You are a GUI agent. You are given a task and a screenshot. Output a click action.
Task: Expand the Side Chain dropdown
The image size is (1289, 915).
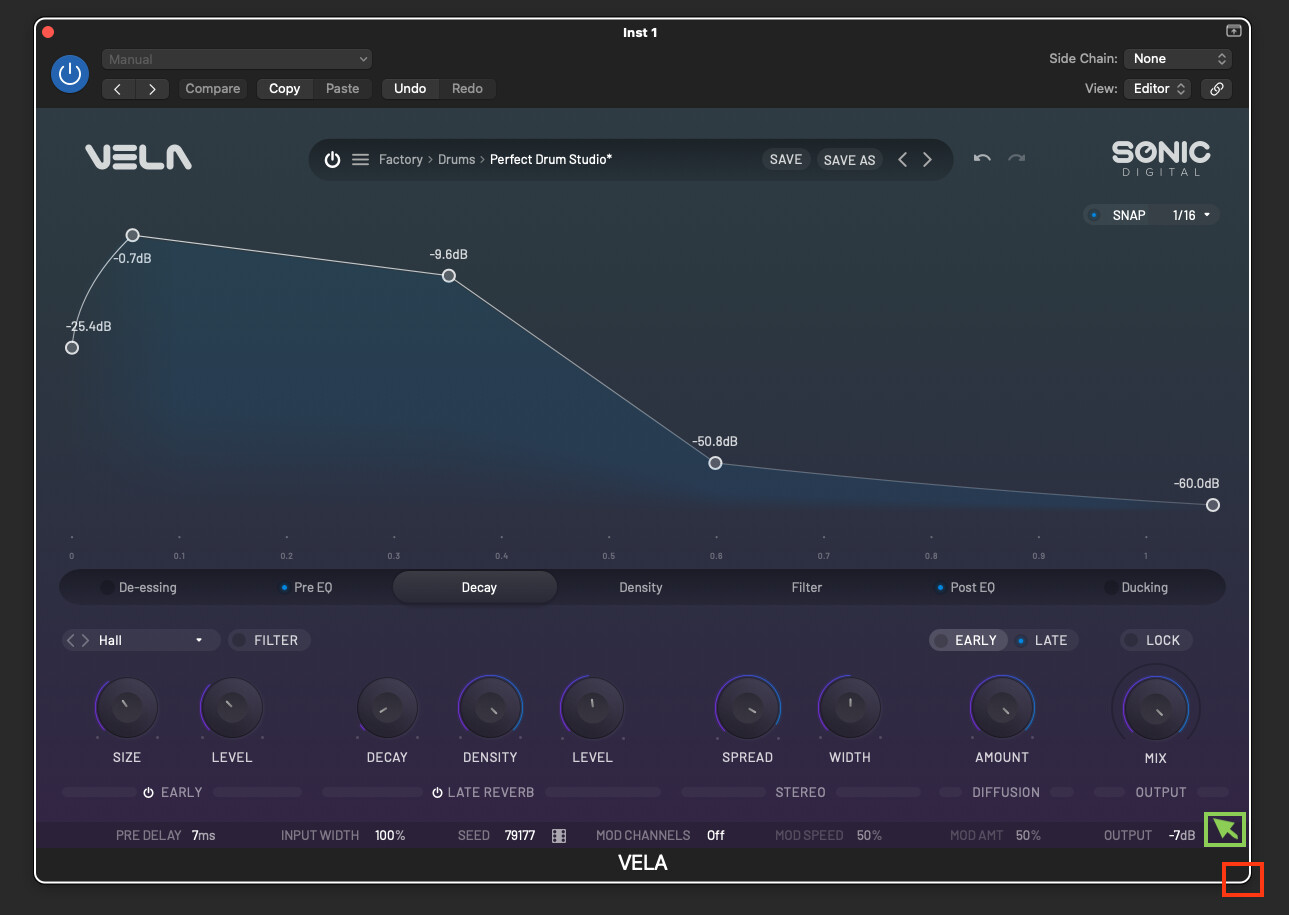pyautogui.click(x=1177, y=59)
